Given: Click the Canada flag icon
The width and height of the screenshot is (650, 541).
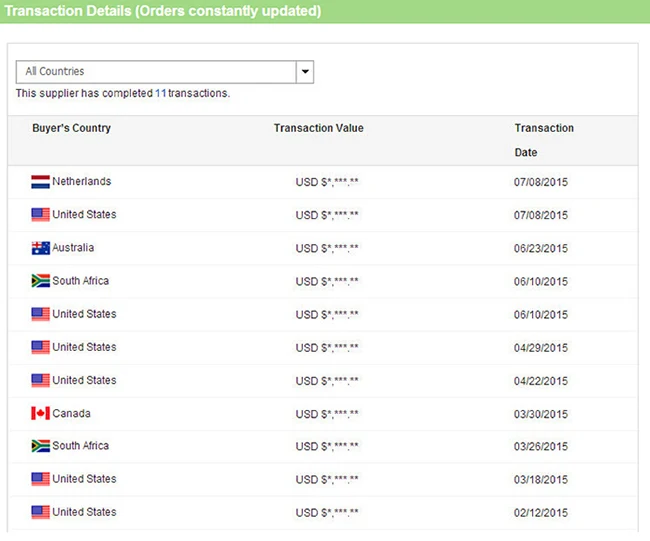Looking at the screenshot, I should (40, 413).
